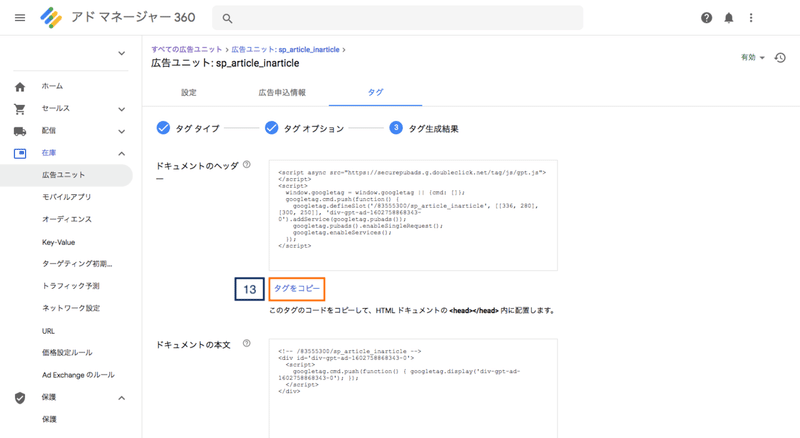Click the 在庫 label in sidebar
This screenshot has width=800, height=438.
pos(49,153)
